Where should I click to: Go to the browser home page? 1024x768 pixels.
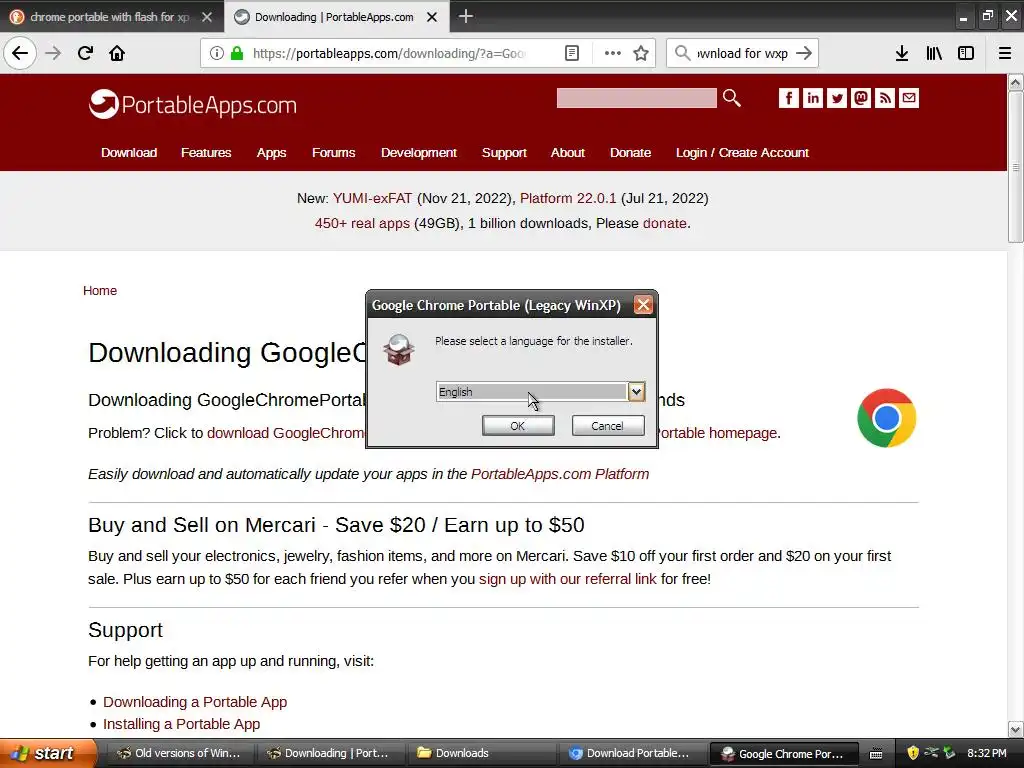[117, 53]
